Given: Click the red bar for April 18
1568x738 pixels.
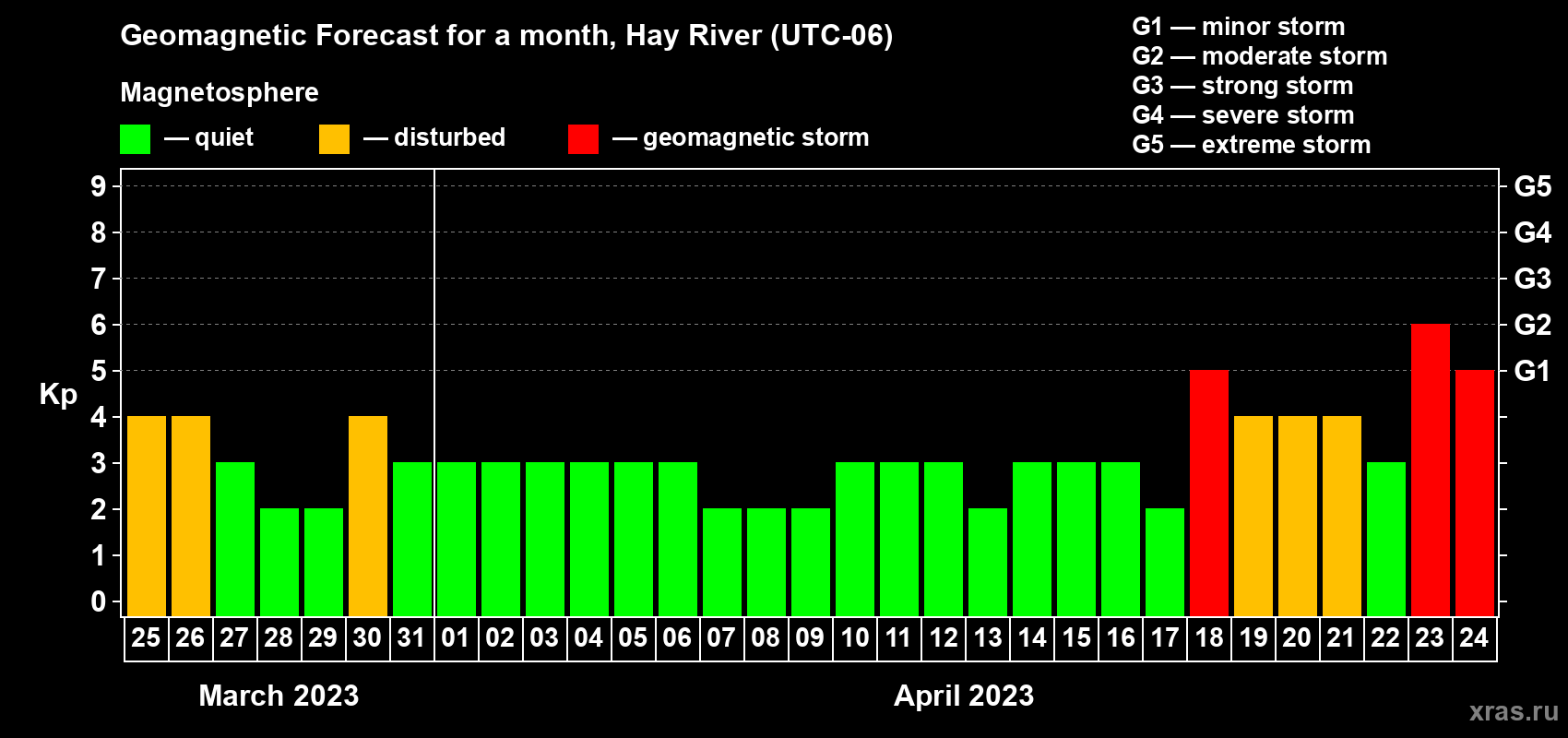Looking at the screenshot, I should click(1209, 493).
